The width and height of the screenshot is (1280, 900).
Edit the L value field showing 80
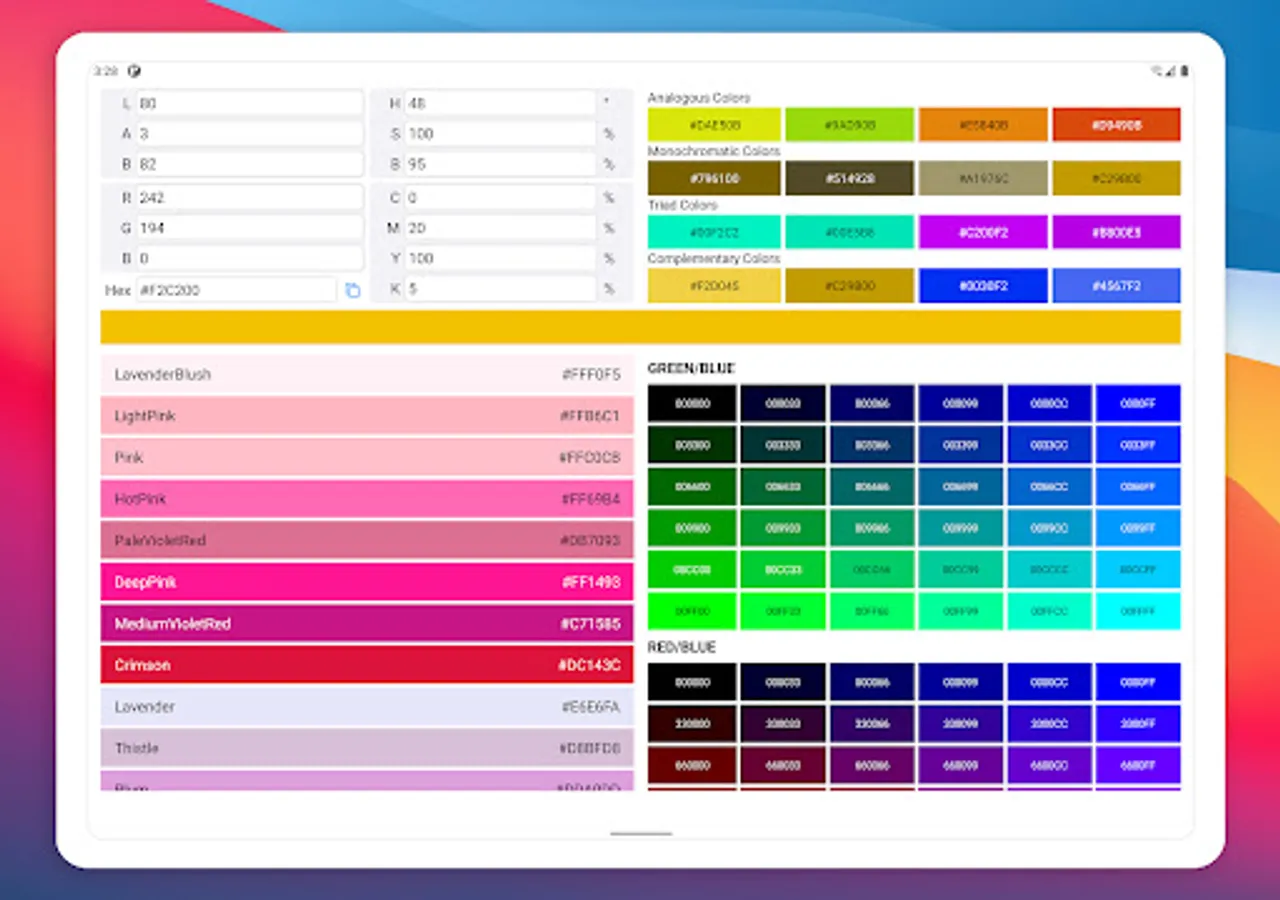click(x=250, y=103)
